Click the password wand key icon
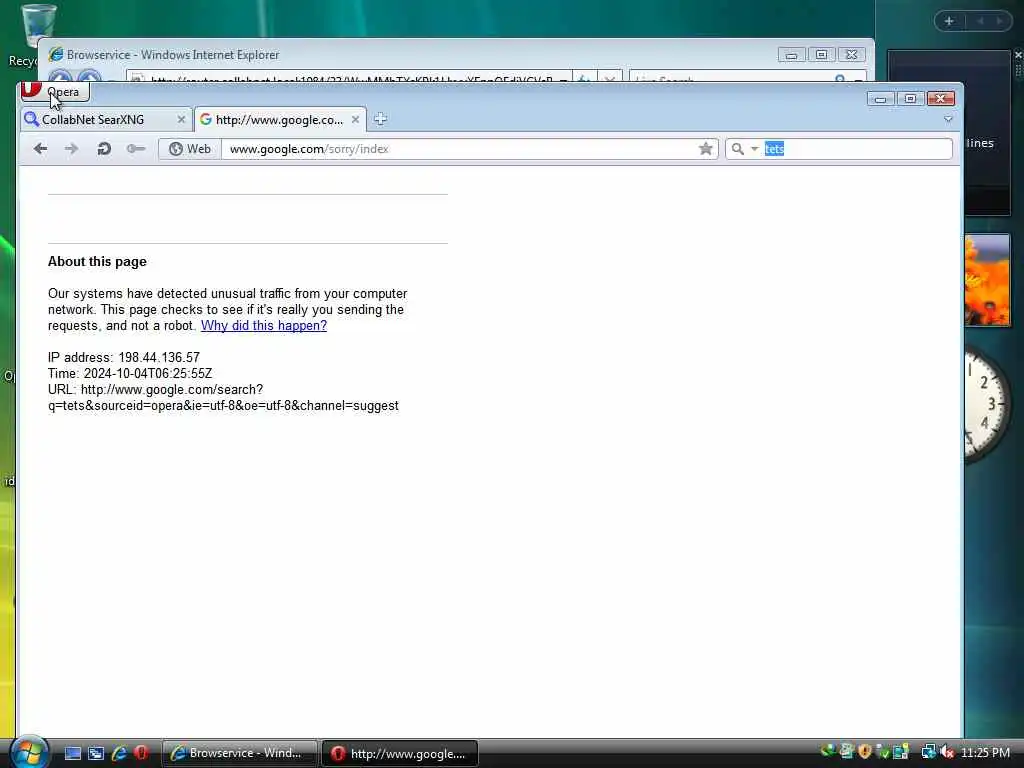This screenshot has width=1024, height=768. click(x=136, y=149)
